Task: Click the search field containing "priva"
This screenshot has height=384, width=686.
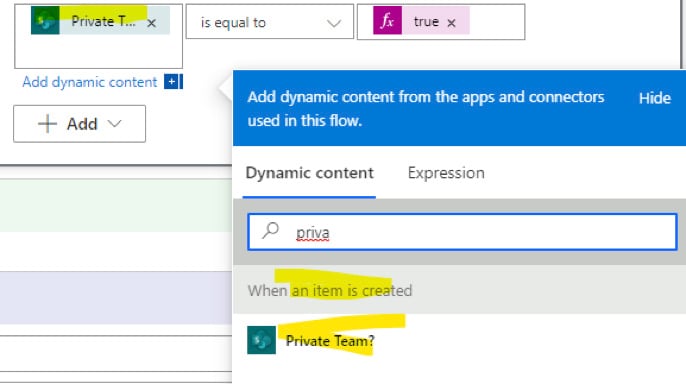Action: pyautogui.click(x=462, y=232)
